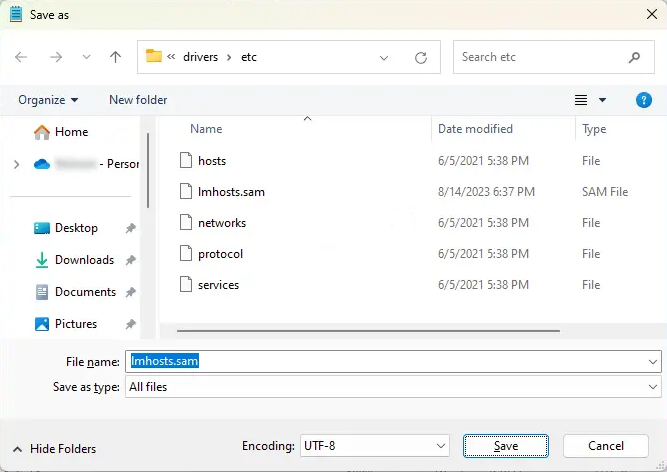The image size is (667, 472).
Task: Click the protocol file icon
Action: pyautogui.click(x=186, y=254)
